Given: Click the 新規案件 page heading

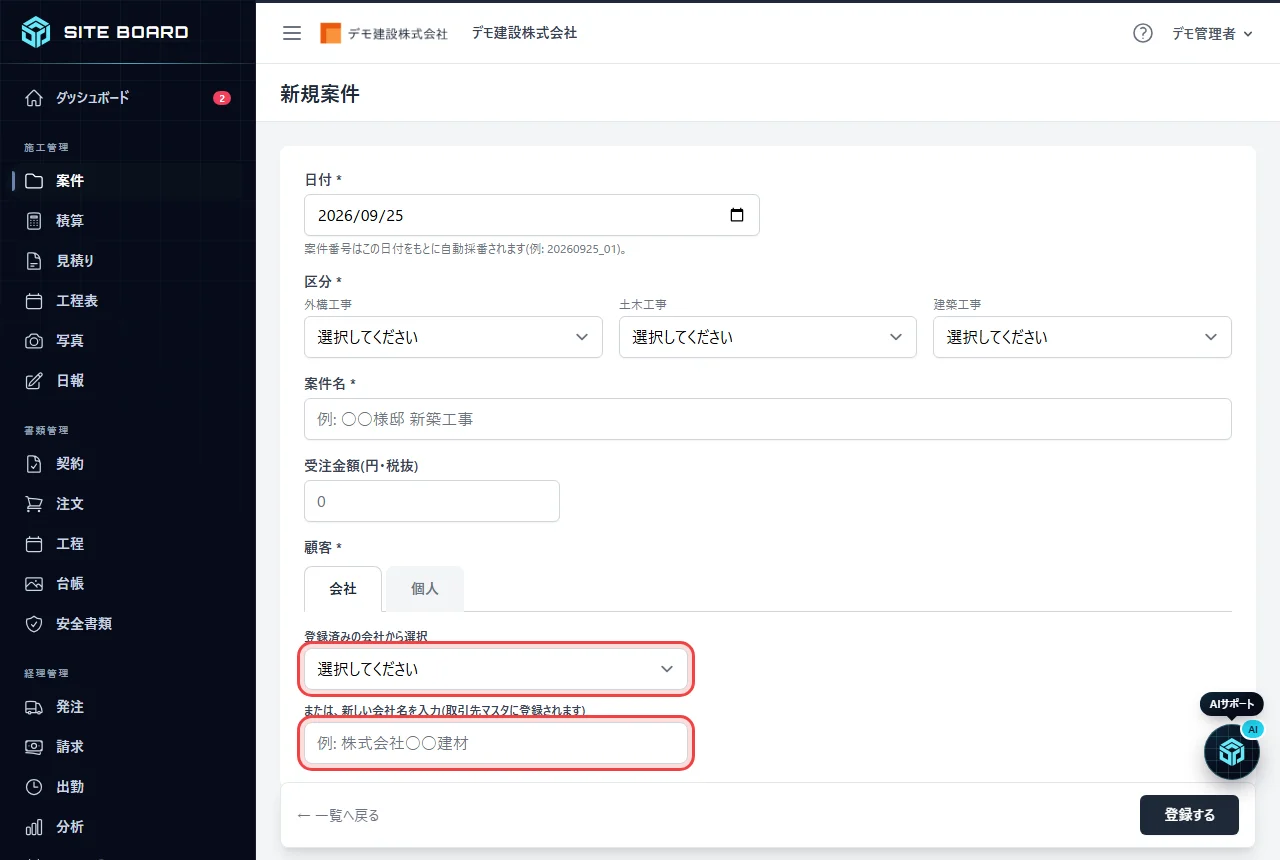Looking at the screenshot, I should click(320, 94).
